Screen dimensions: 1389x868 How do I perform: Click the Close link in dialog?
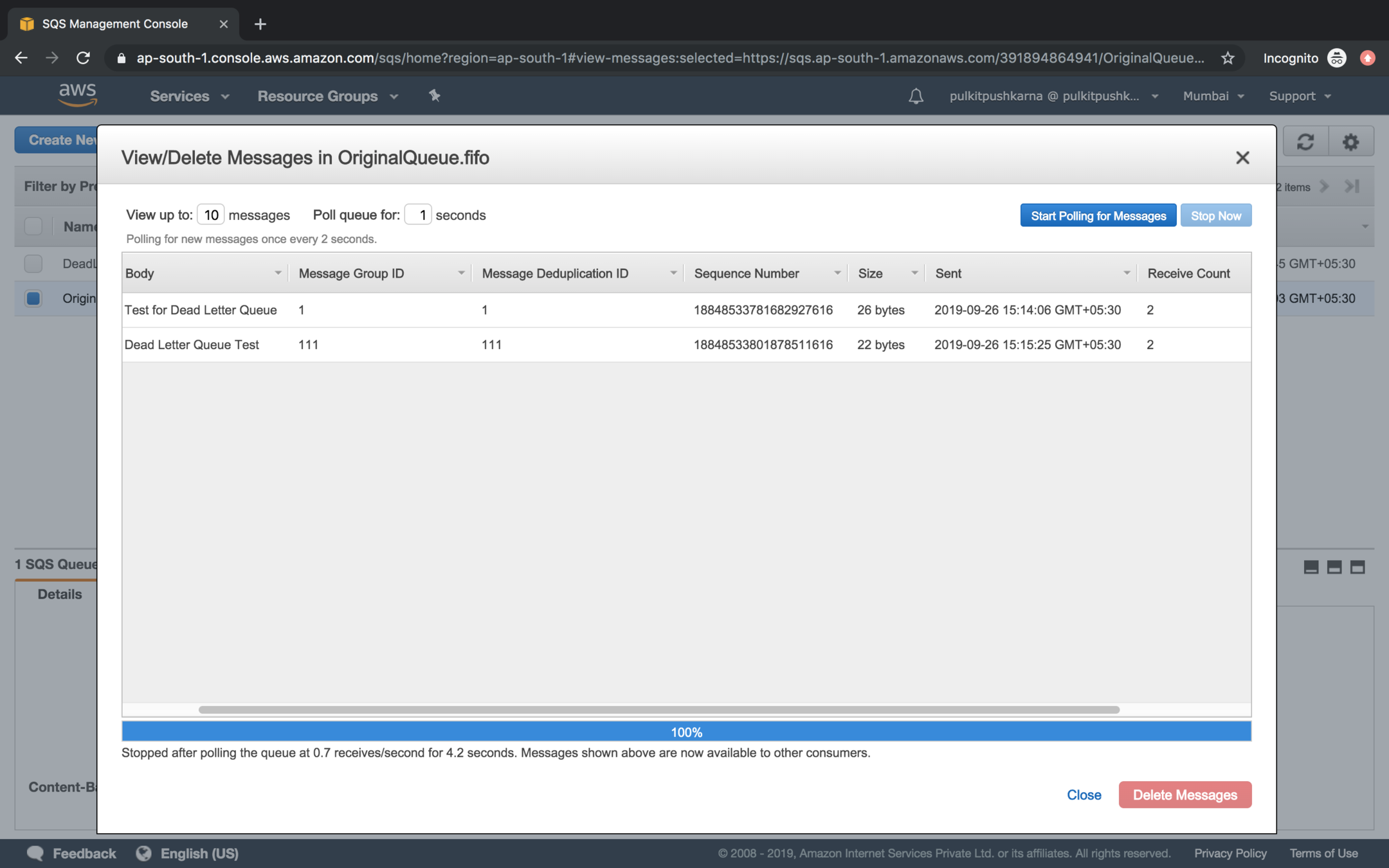coord(1084,795)
